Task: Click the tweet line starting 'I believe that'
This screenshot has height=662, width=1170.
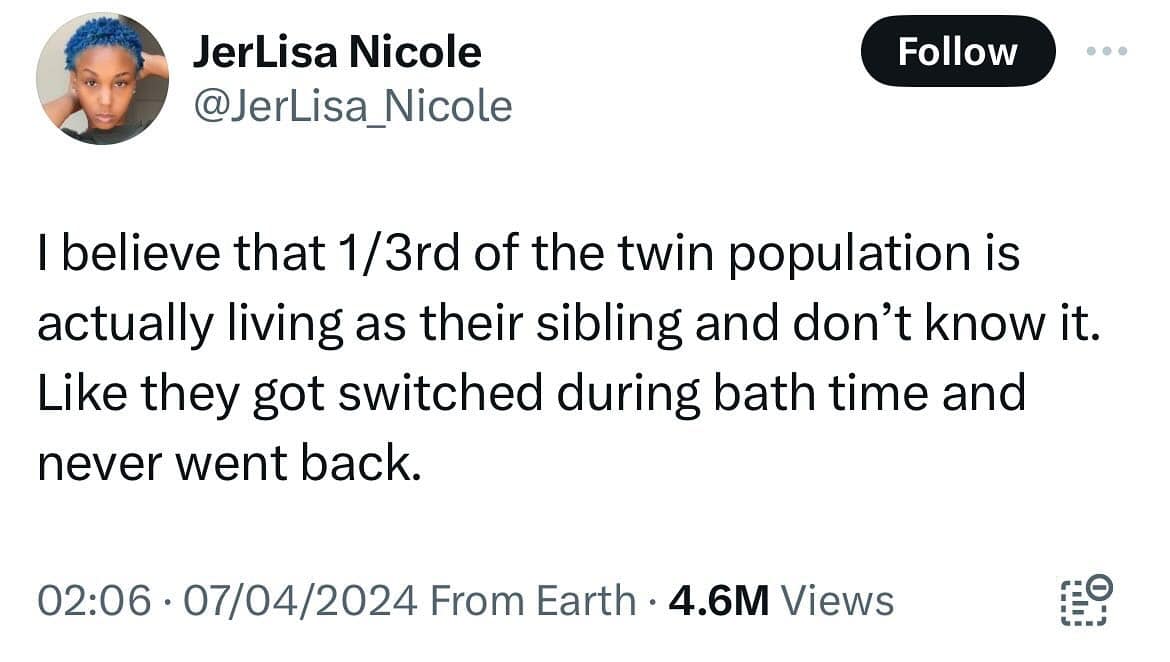Action: pos(528,254)
